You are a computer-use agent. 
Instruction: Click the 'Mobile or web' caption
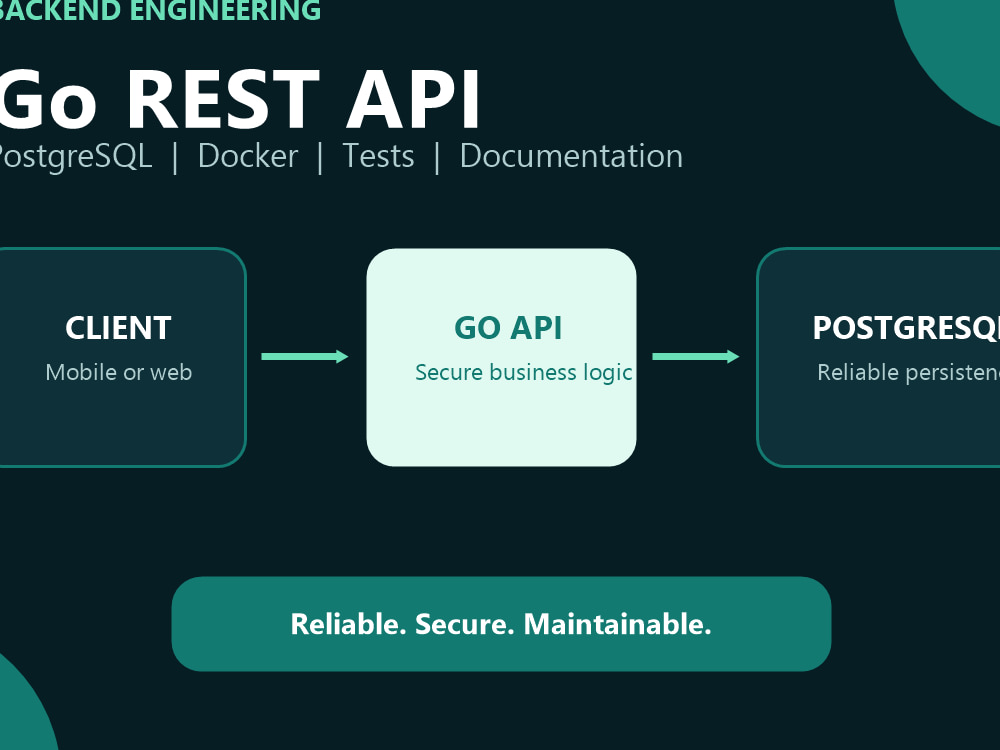point(119,372)
